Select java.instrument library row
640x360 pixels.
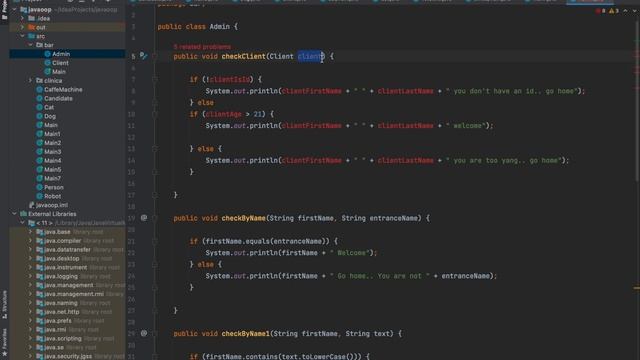click(x=67, y=267)
